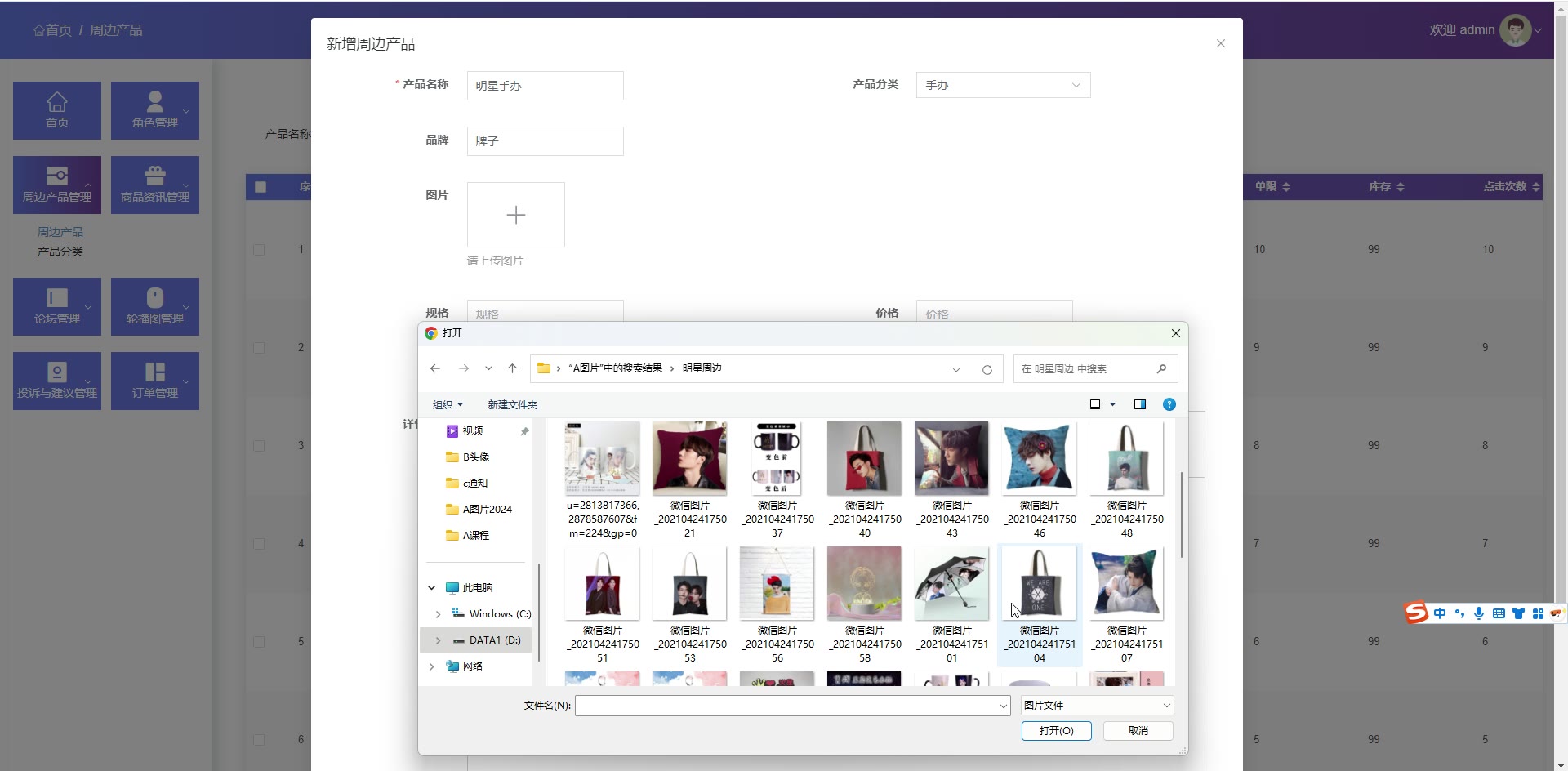Check the checkbox for row 4
The width and height of the screenshot is (1568, 771).
259,544
